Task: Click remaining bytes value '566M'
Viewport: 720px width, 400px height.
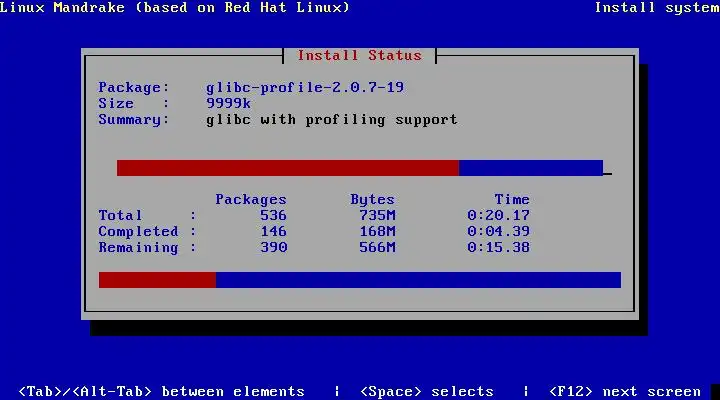Action: click(x=377, y=248)
